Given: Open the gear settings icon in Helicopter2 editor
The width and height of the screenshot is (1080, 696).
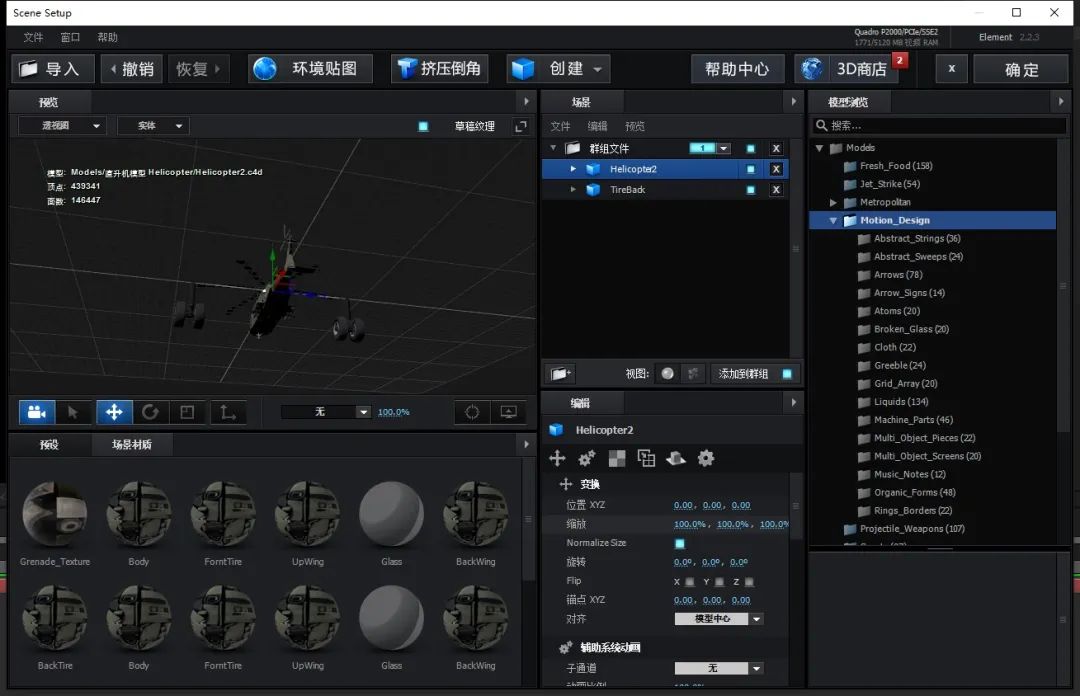Looking at the screenshot, I should click(x=706, y=458).
